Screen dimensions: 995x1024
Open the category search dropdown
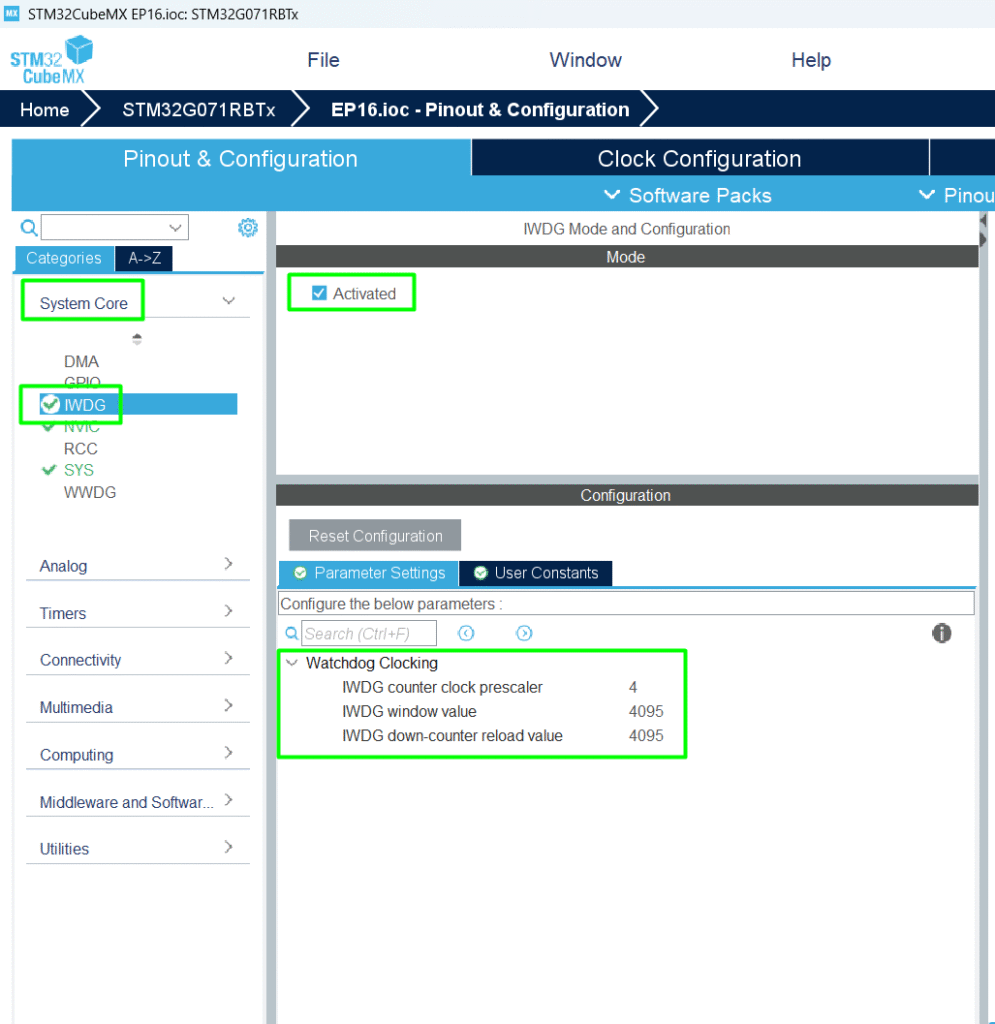[176, 228]
